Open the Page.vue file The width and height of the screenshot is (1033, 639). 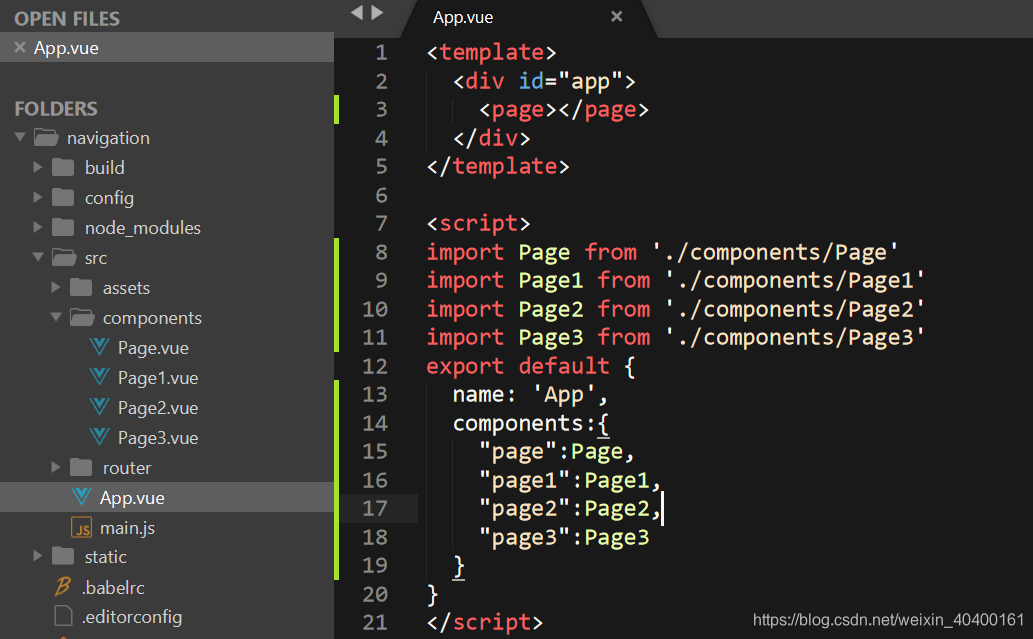pyautogui.click(x=153, y=348)
